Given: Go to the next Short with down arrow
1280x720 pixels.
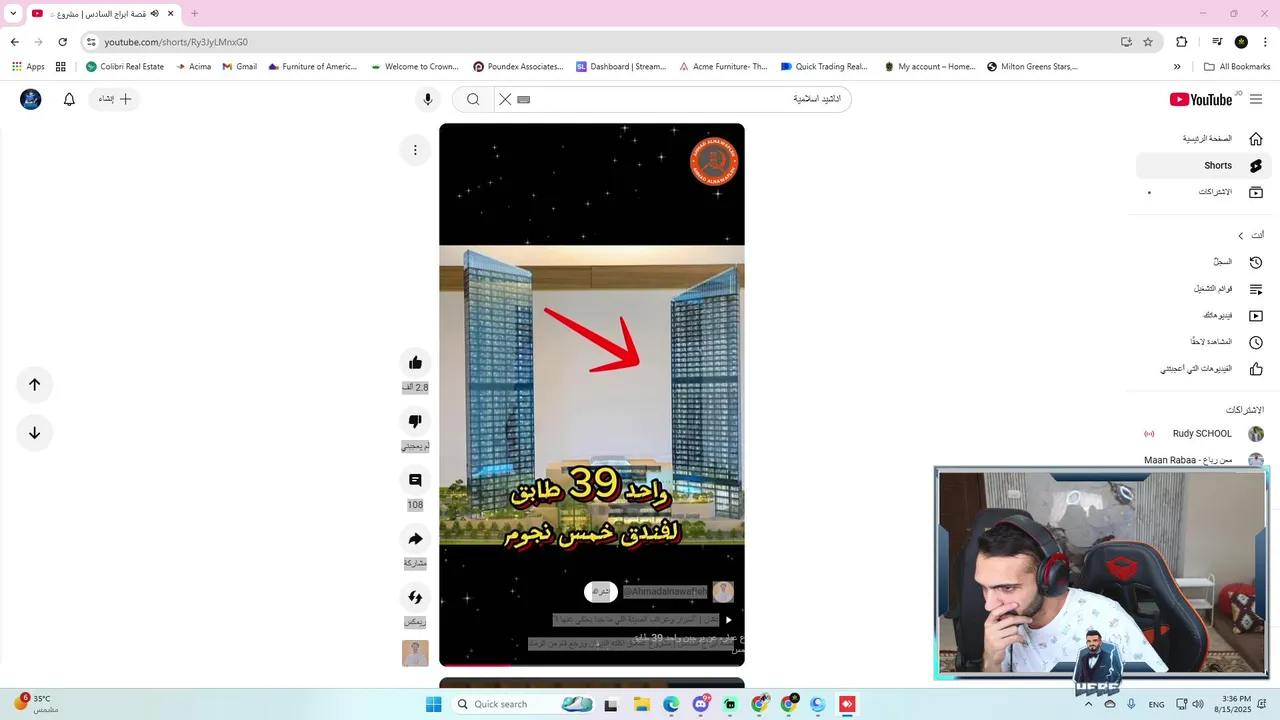Looking at the screenshot, I should [x=34, y=433].
